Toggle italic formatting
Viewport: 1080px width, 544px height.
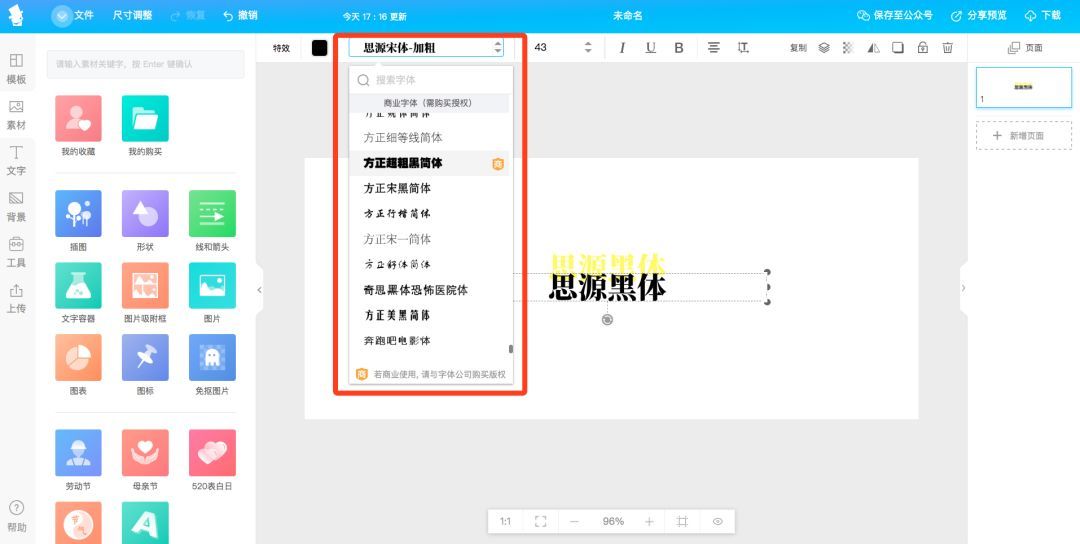(x=623, y=48)
